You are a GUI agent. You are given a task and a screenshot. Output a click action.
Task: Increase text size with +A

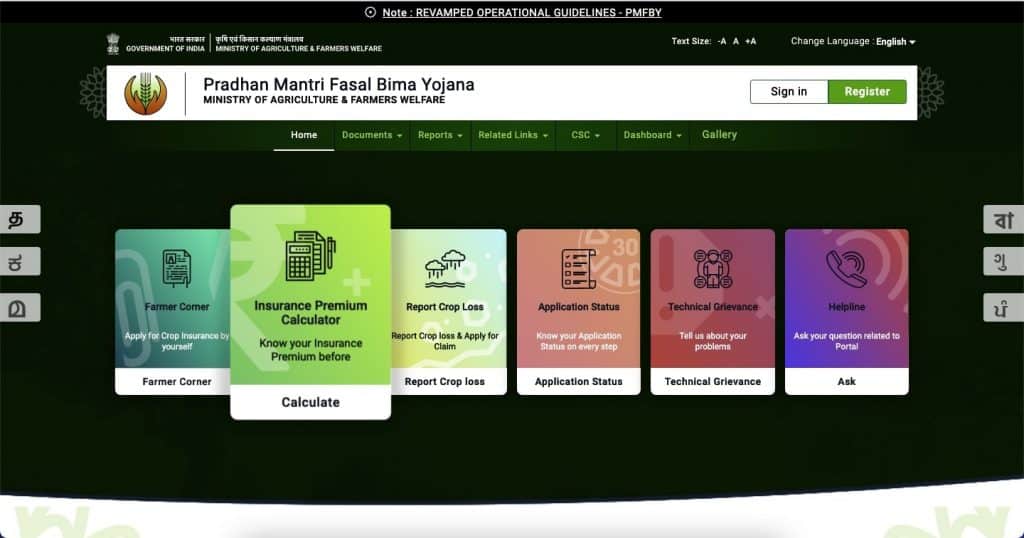click(x=750, y=41)
